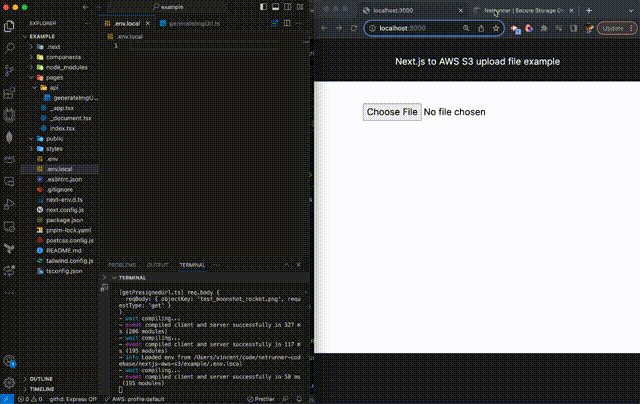Close the terminal panel

pyautogui.click(x=299, y=265)
